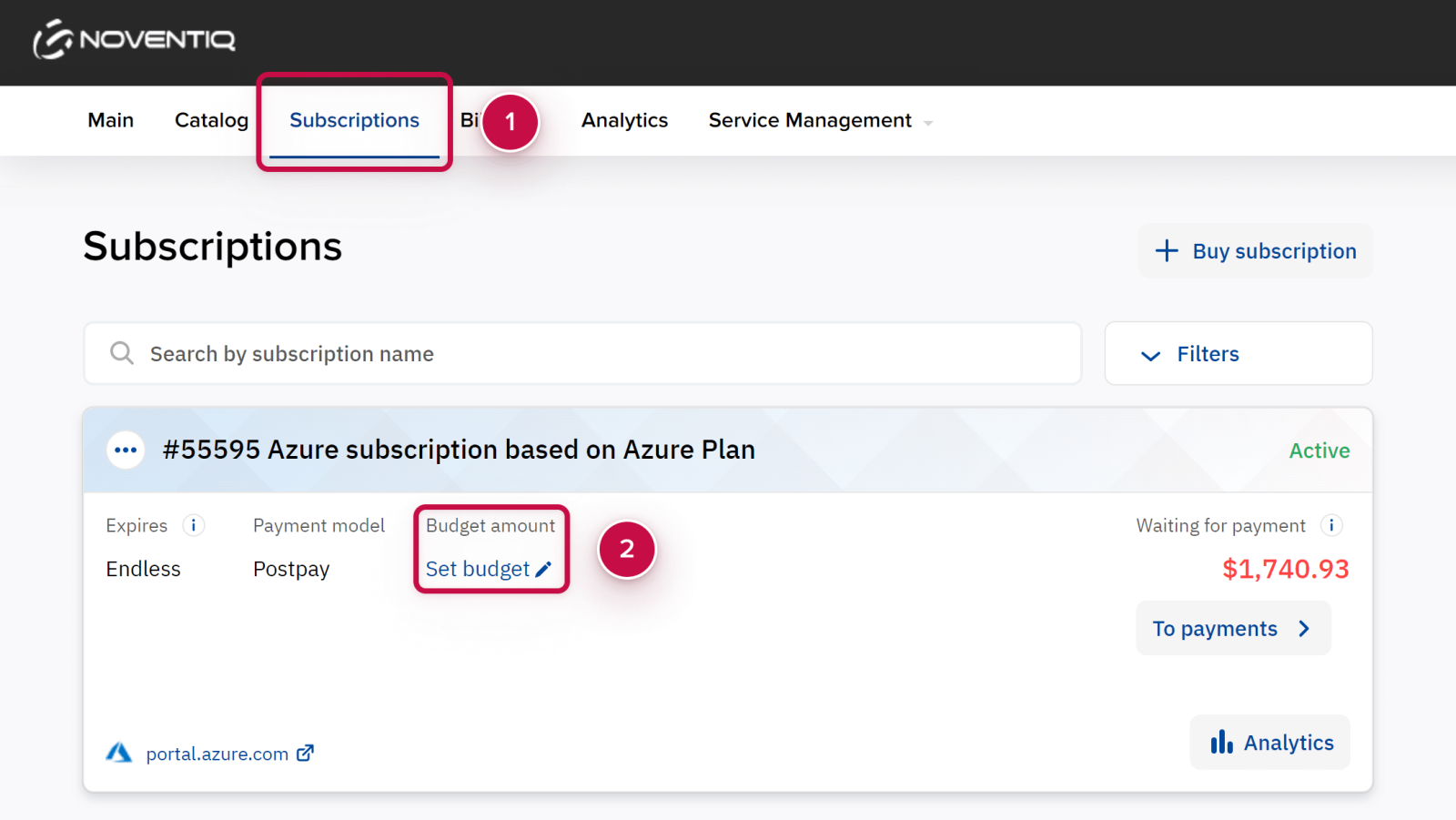Viewport: 1456px width, 820px height.
Task: Switch to the Analytics navigation tab
Action: (624, 121)
